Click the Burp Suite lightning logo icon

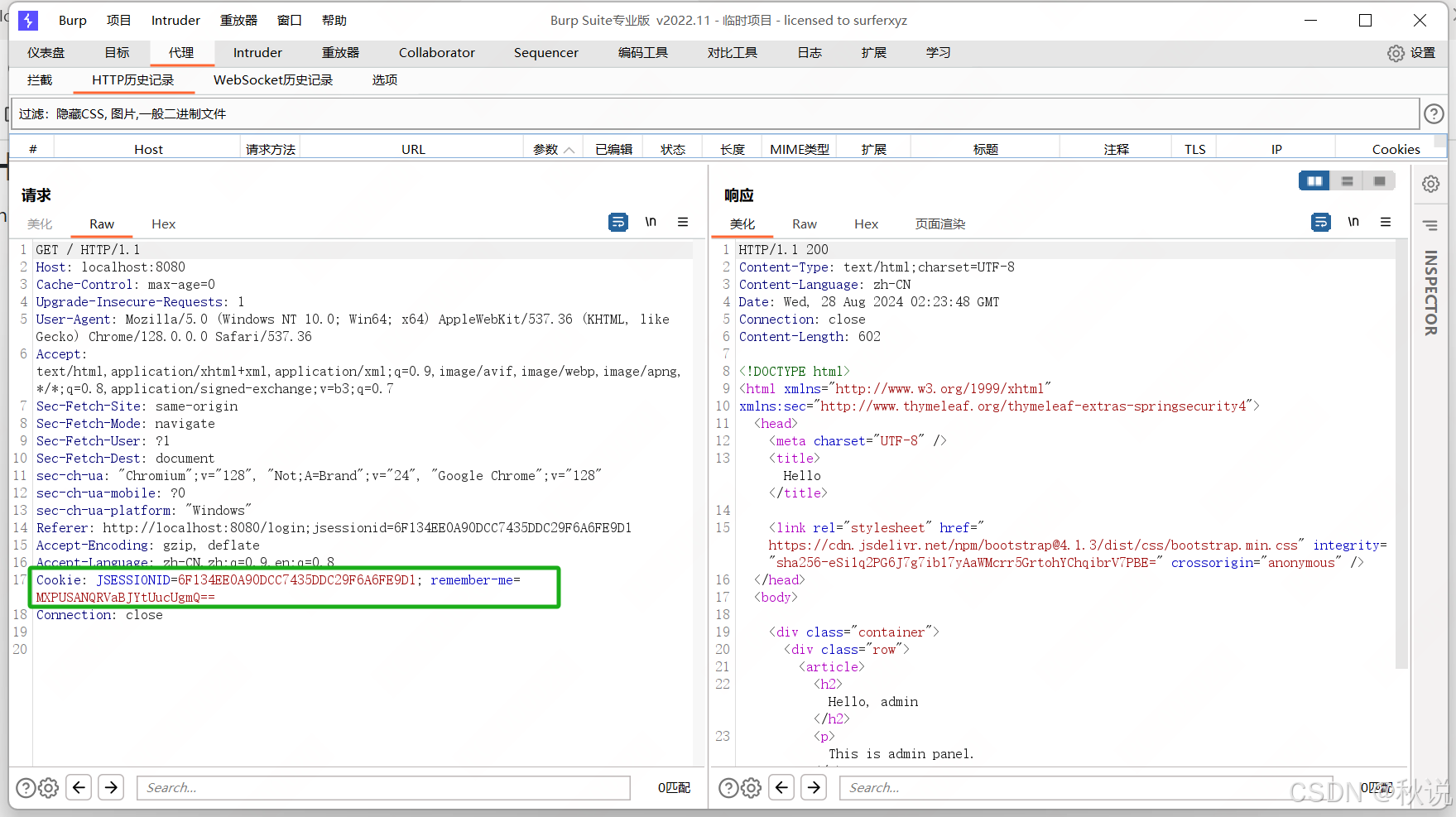(x=28, y=20)
